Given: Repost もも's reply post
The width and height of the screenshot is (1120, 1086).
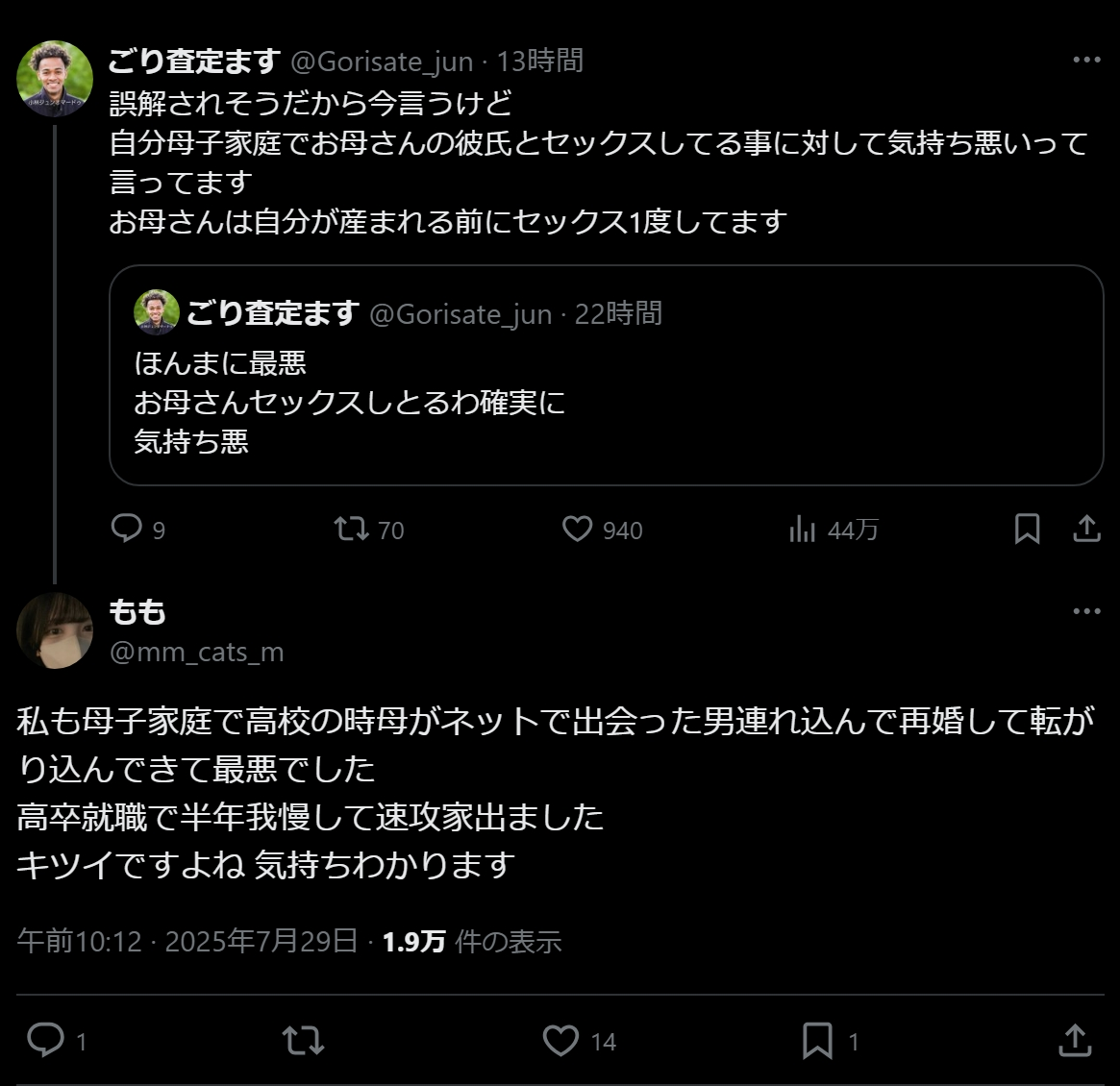Looking at the screenshot, I should point(303,1040).
